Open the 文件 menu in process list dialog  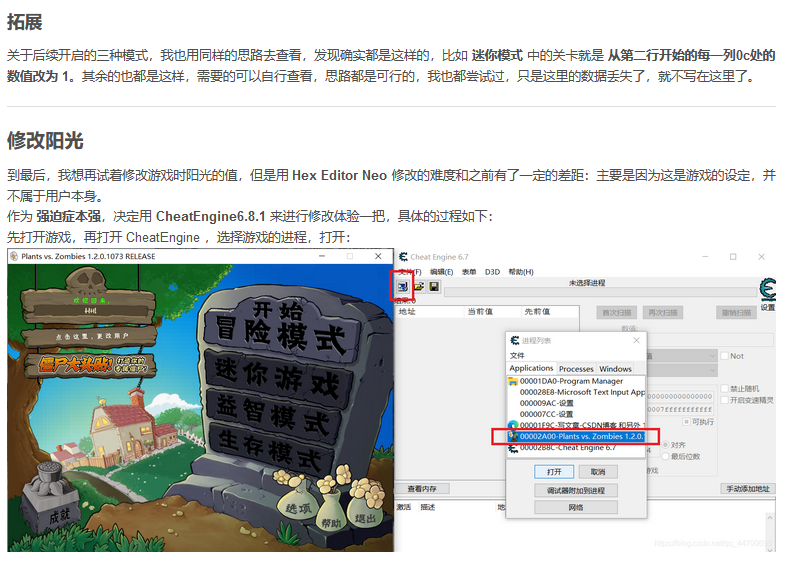(x=517, y=356)
